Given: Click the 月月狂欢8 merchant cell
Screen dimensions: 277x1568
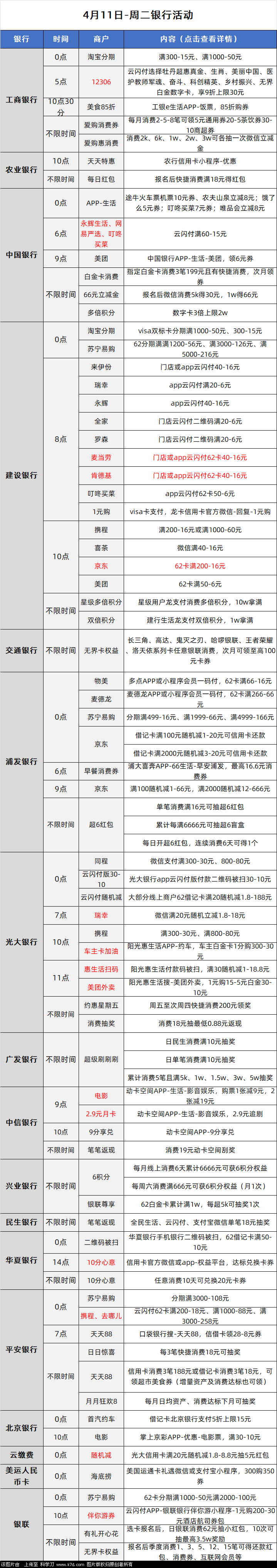Looking at the screenshot, I should coord(101,1401).
